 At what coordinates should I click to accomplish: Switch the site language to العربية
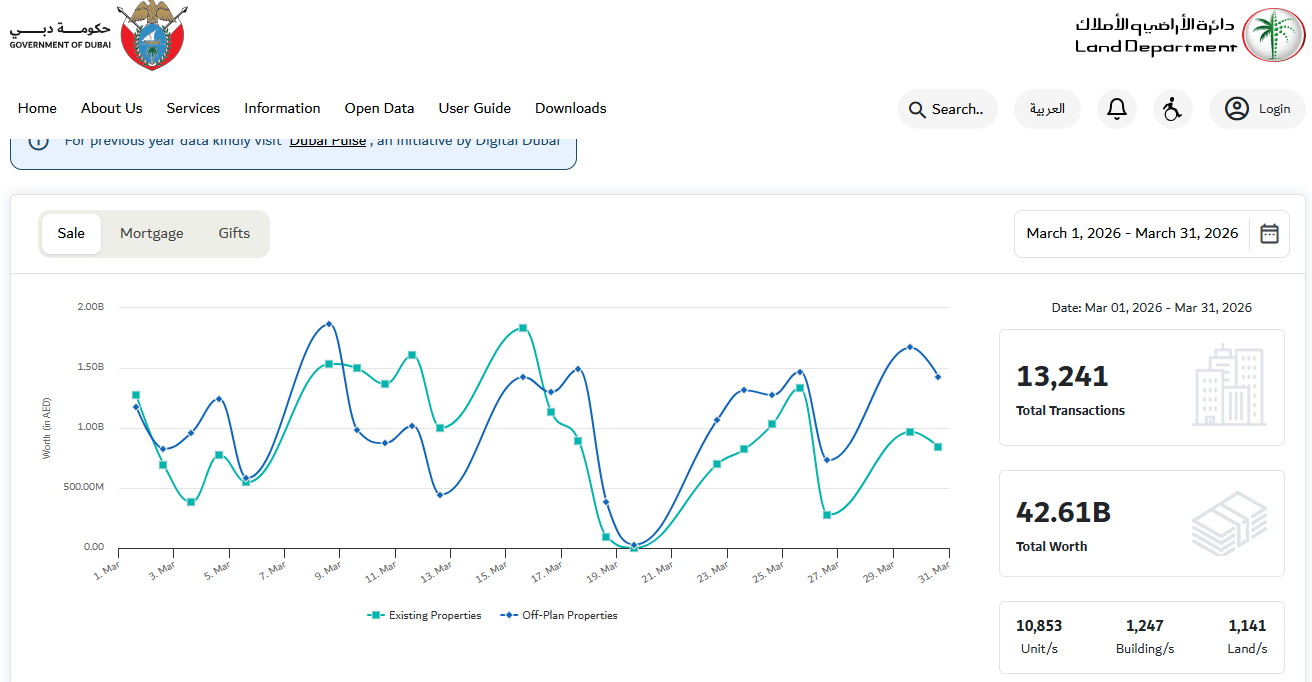1047,109
